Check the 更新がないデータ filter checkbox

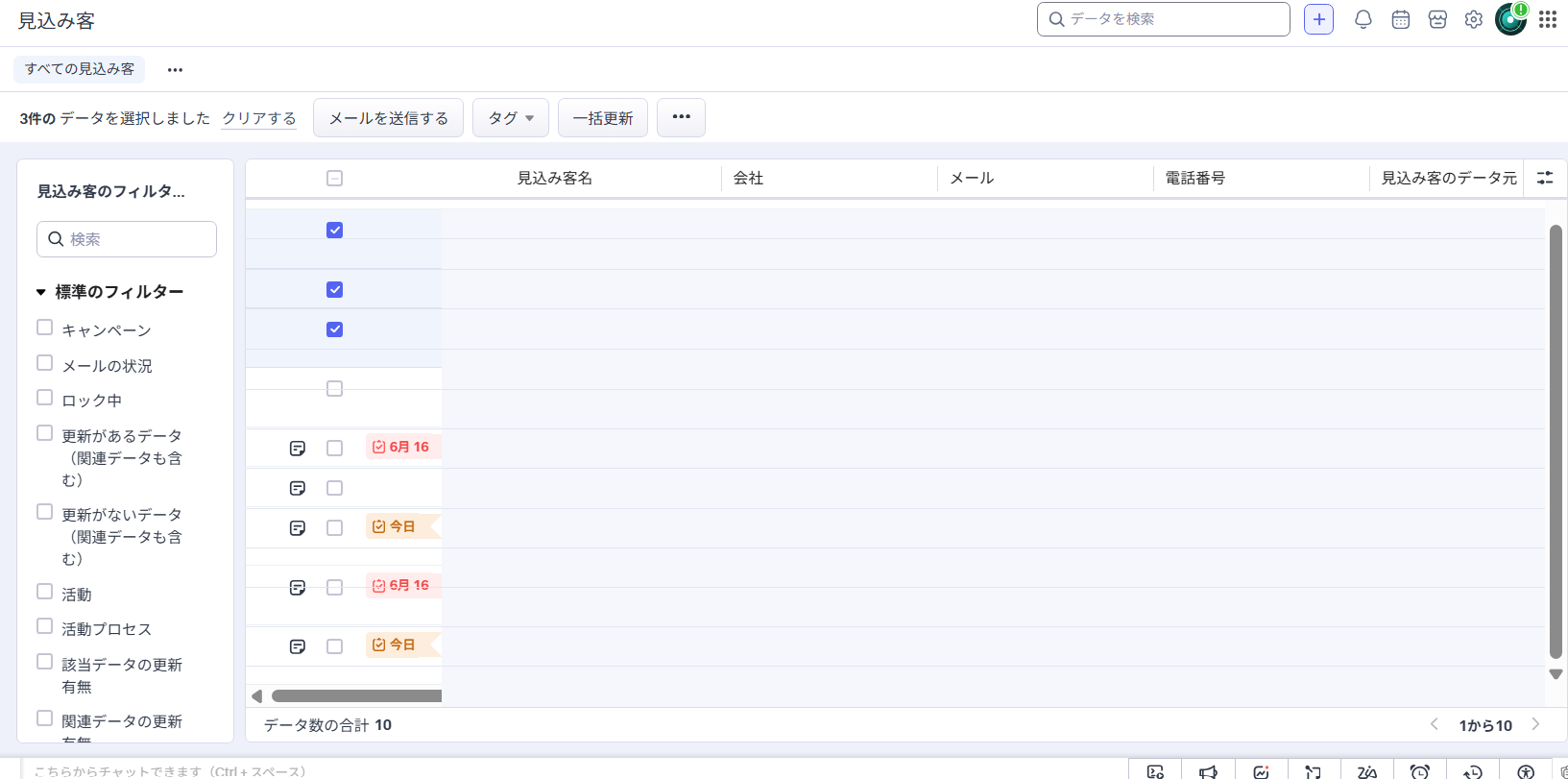point(44,512)
